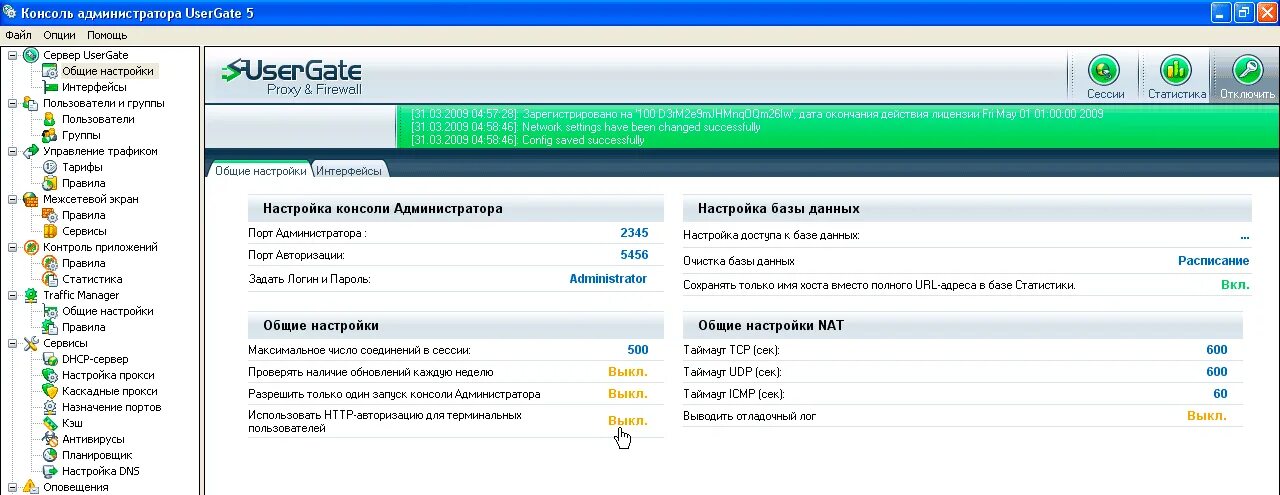
Task: Open Тарифы icon under Управление трафиком
Action: (50, 167)
